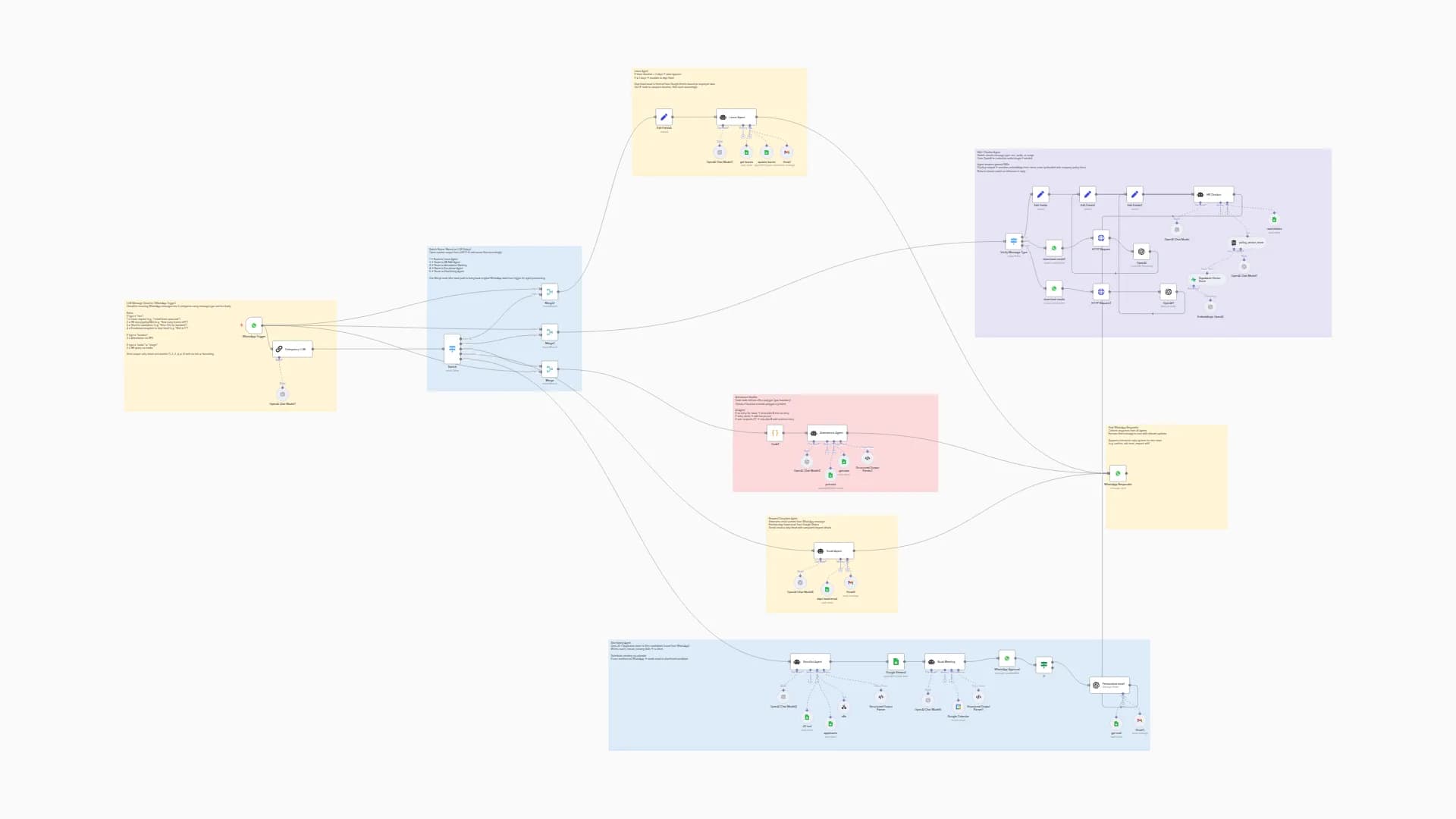The image size is (1456, 819).
Task: Open the first Edit Fields node in HR box
Action: pos(1040,194)
